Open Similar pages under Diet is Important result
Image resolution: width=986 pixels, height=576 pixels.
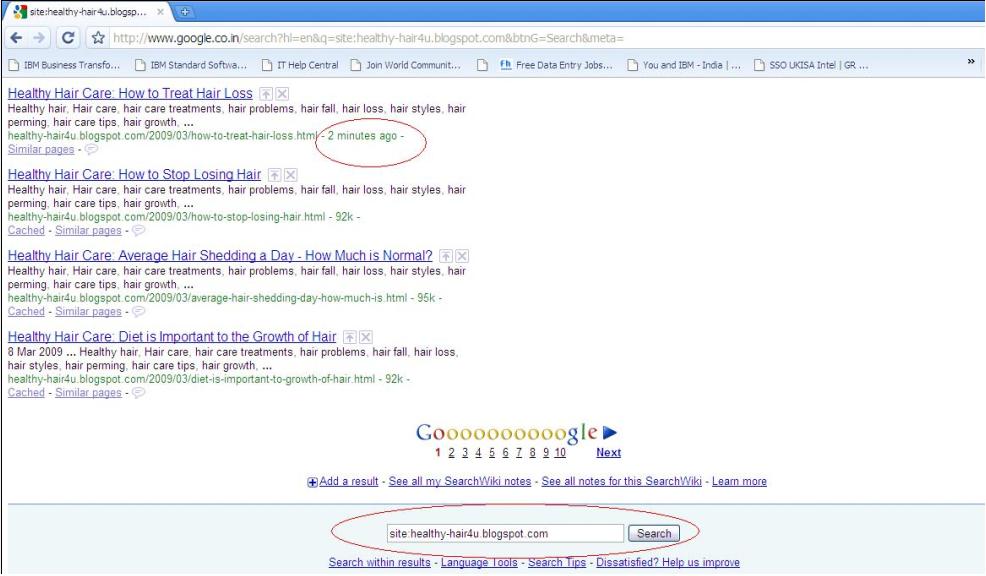88,393
